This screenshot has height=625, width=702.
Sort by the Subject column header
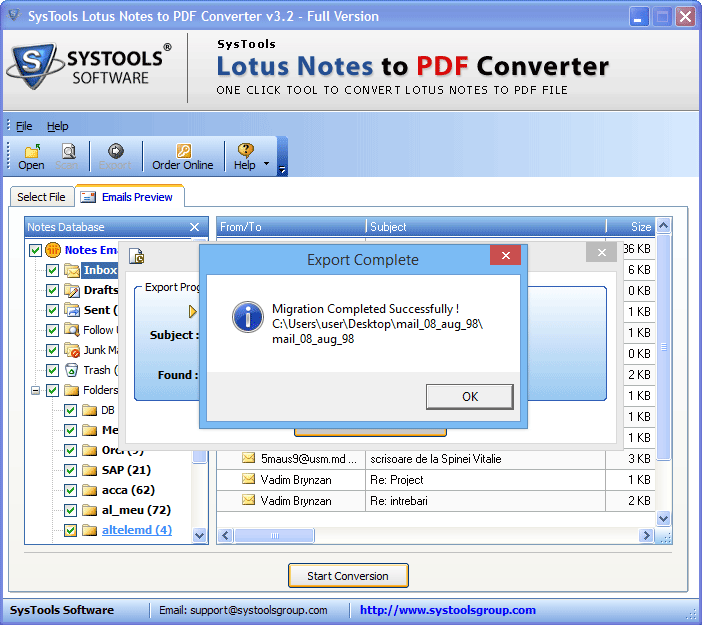tap(486, 227)
